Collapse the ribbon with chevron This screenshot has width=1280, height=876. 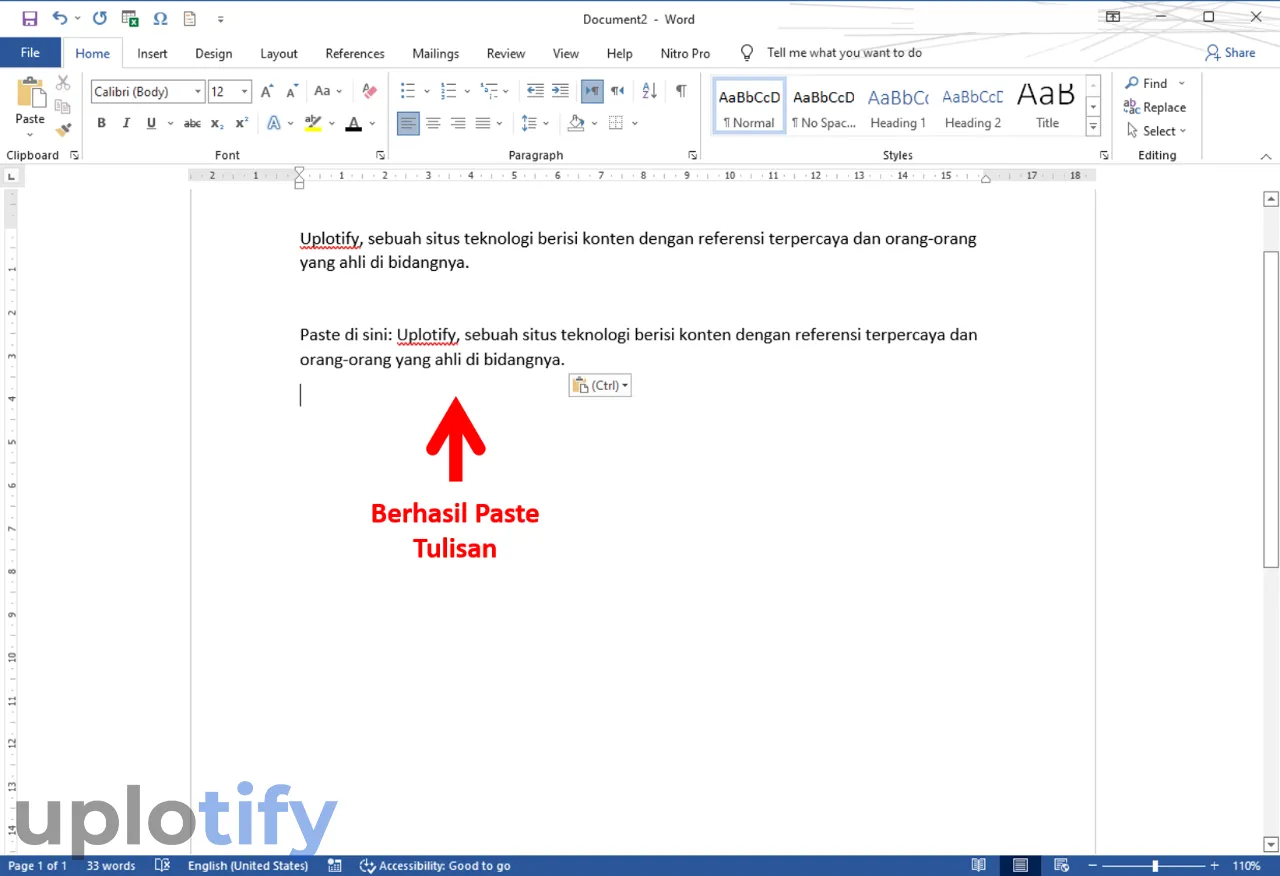[x=1265, y=157]
